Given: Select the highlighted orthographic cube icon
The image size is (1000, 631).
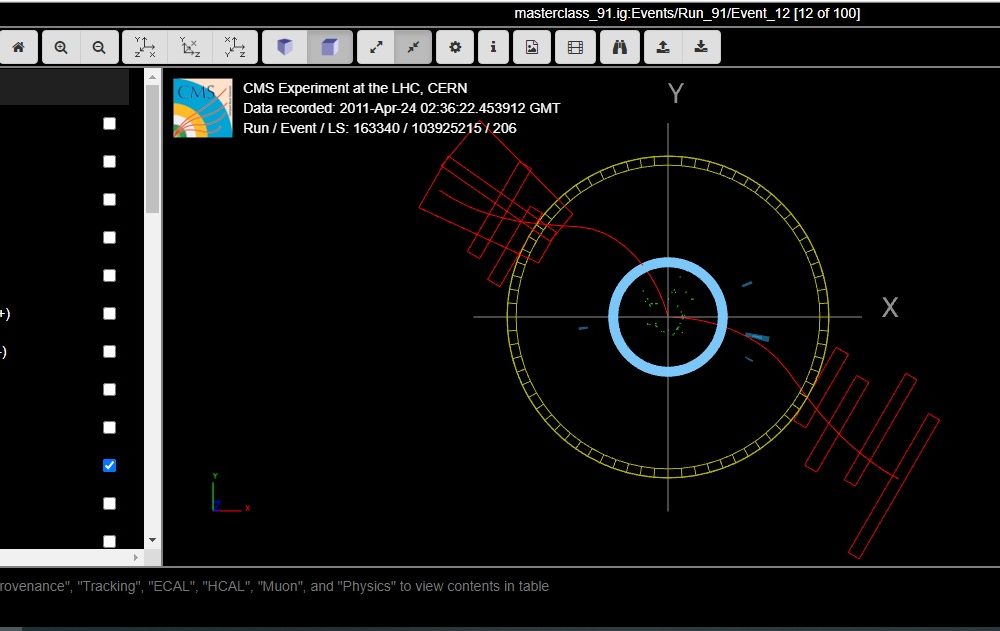Looking at the screenshot, I should coord(329,47).
